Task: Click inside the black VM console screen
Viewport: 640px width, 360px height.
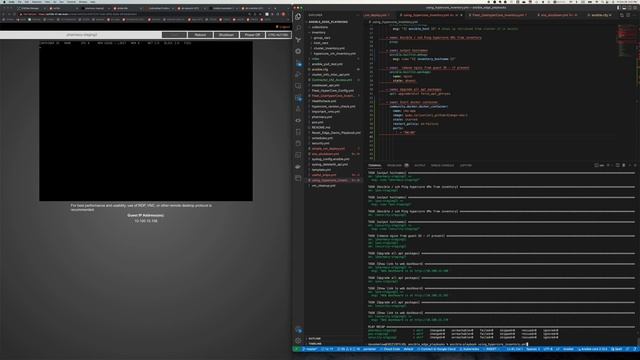Action: point(146,122)
